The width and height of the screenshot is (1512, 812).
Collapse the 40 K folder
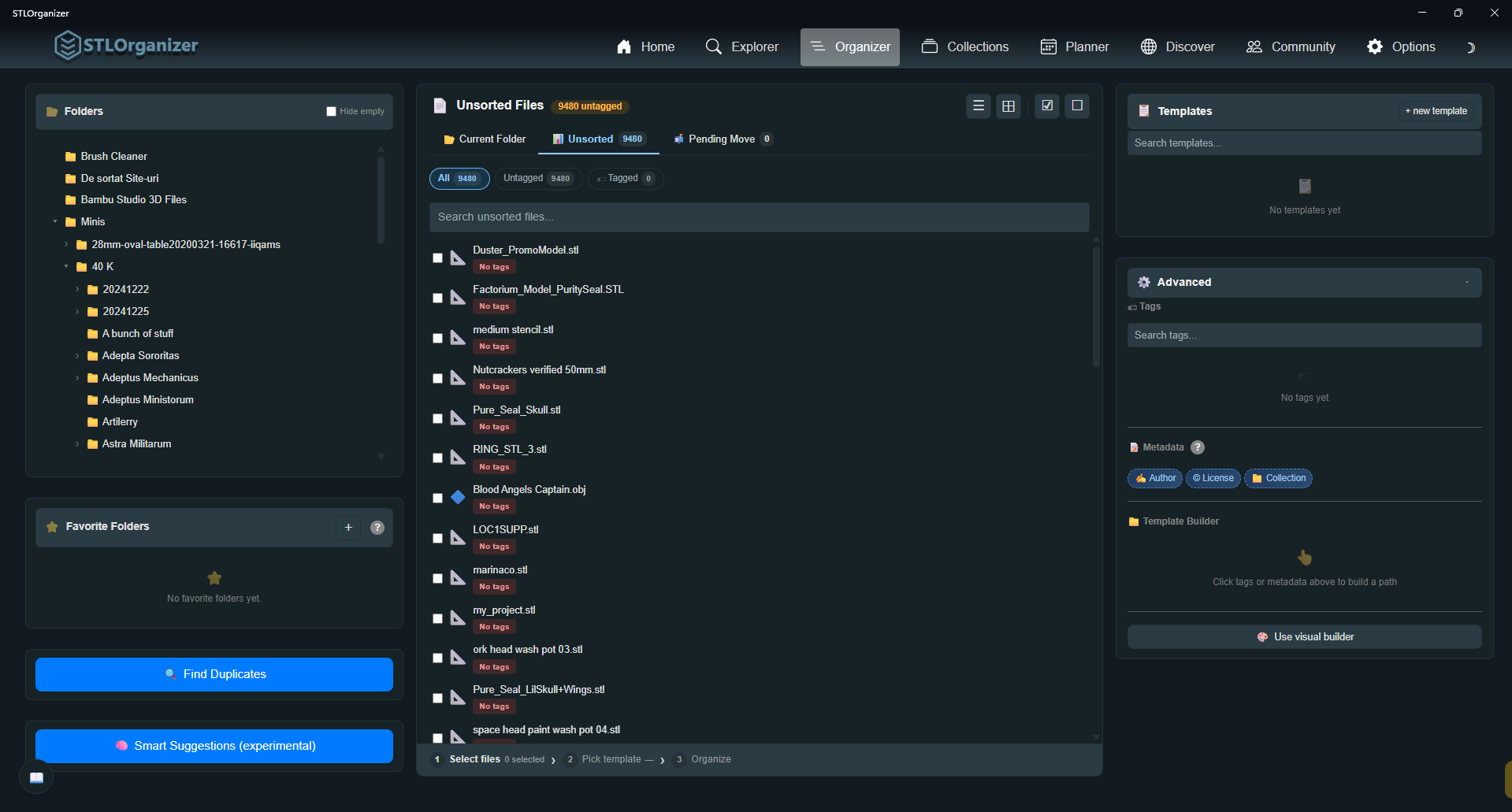[66, 267]
